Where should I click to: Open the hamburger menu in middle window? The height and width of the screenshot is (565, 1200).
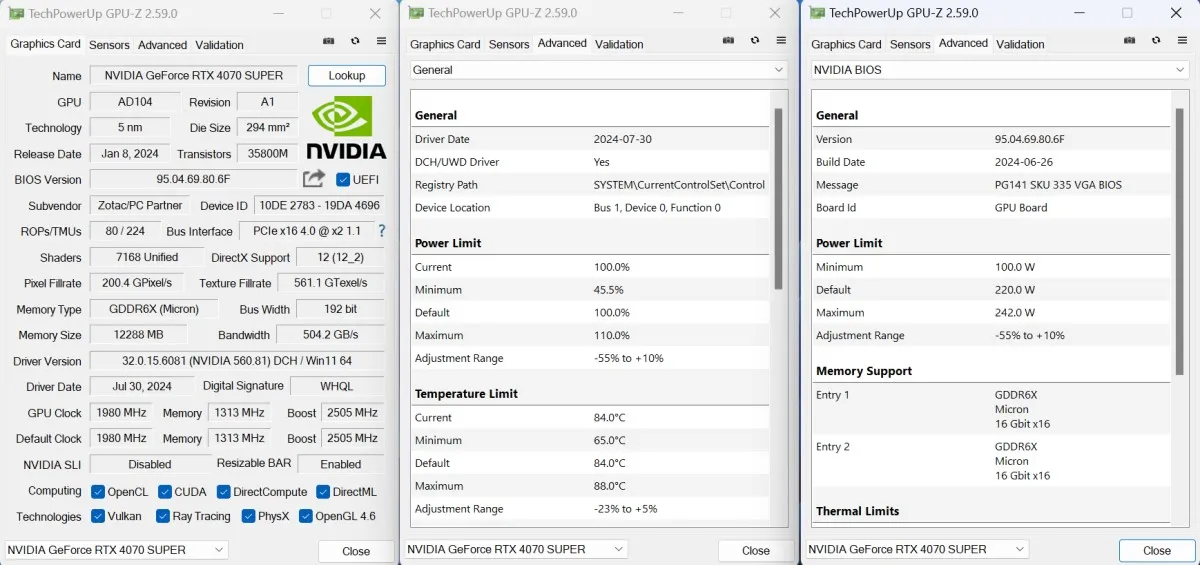(x=780, y=41)
